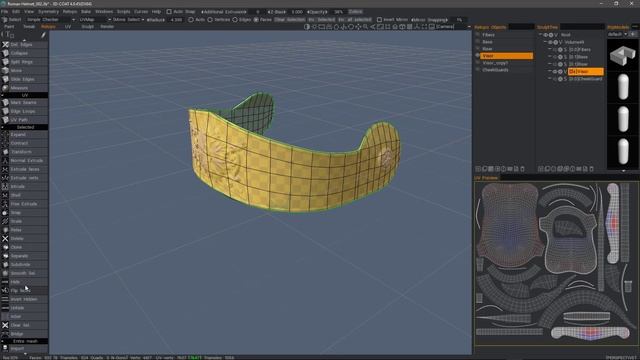Choose the Edge Loops tool icon

click(x=5, y=111)
